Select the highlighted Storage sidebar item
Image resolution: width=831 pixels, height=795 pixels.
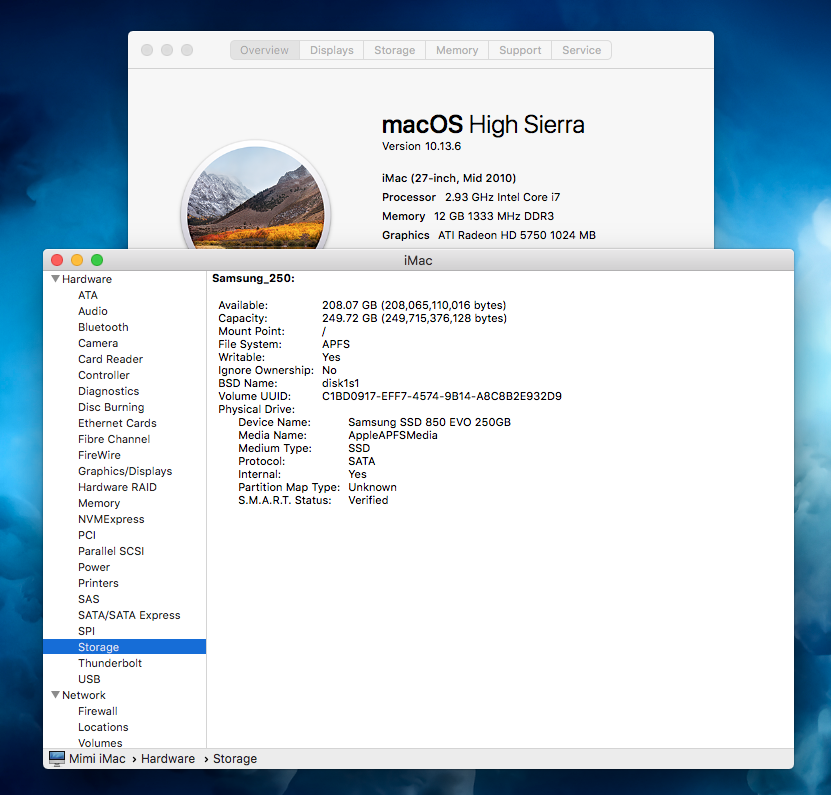tap(125, 647)
